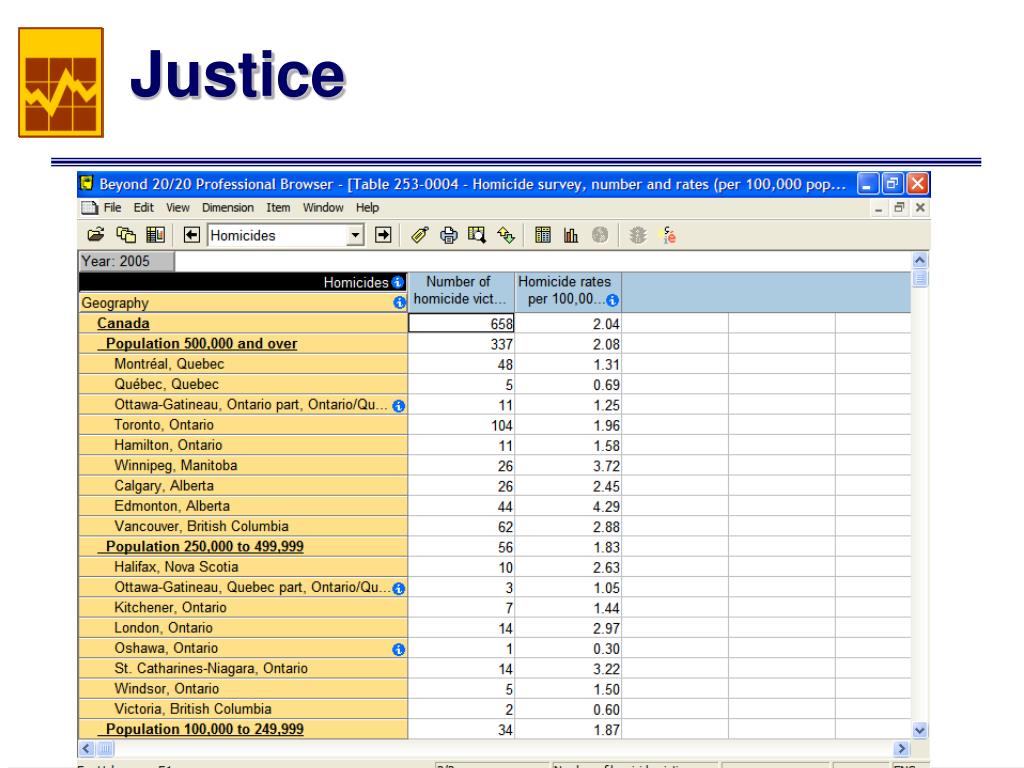This screenshot has height=768, width=1024.
Task: Open the File menu
Action: point(112,208)
